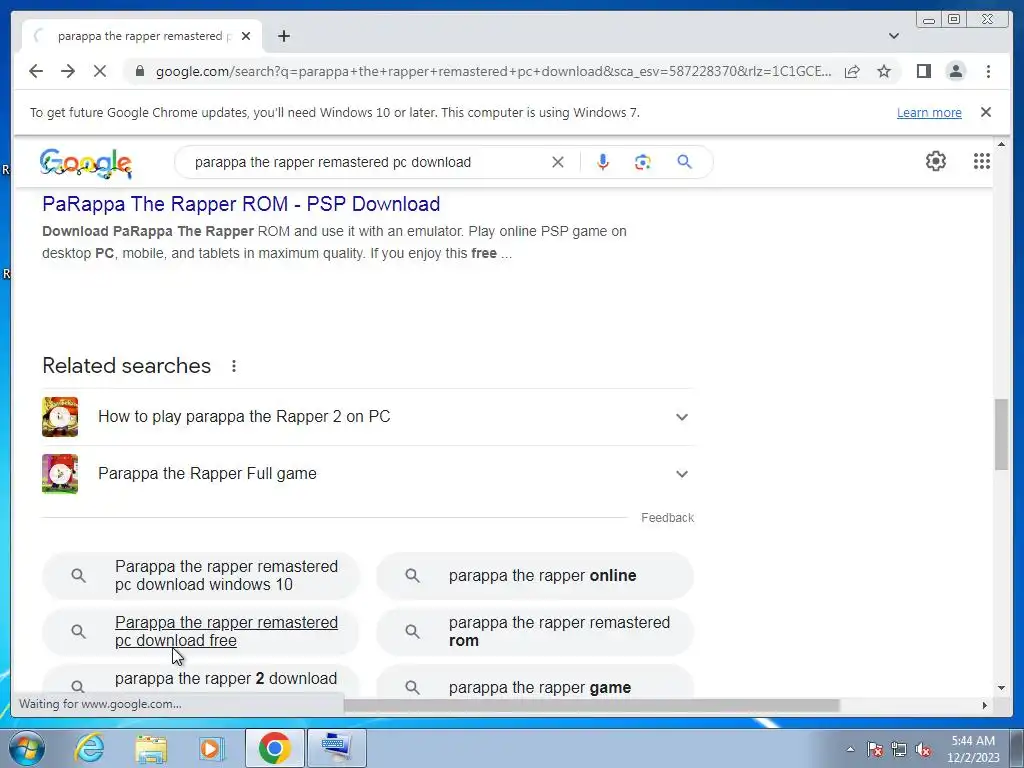Go back to the previous page

(x=36, y=71)
